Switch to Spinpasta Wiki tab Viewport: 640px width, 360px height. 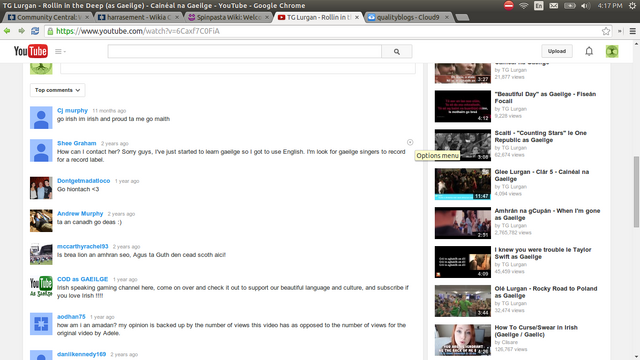click(x=228, y=17)
